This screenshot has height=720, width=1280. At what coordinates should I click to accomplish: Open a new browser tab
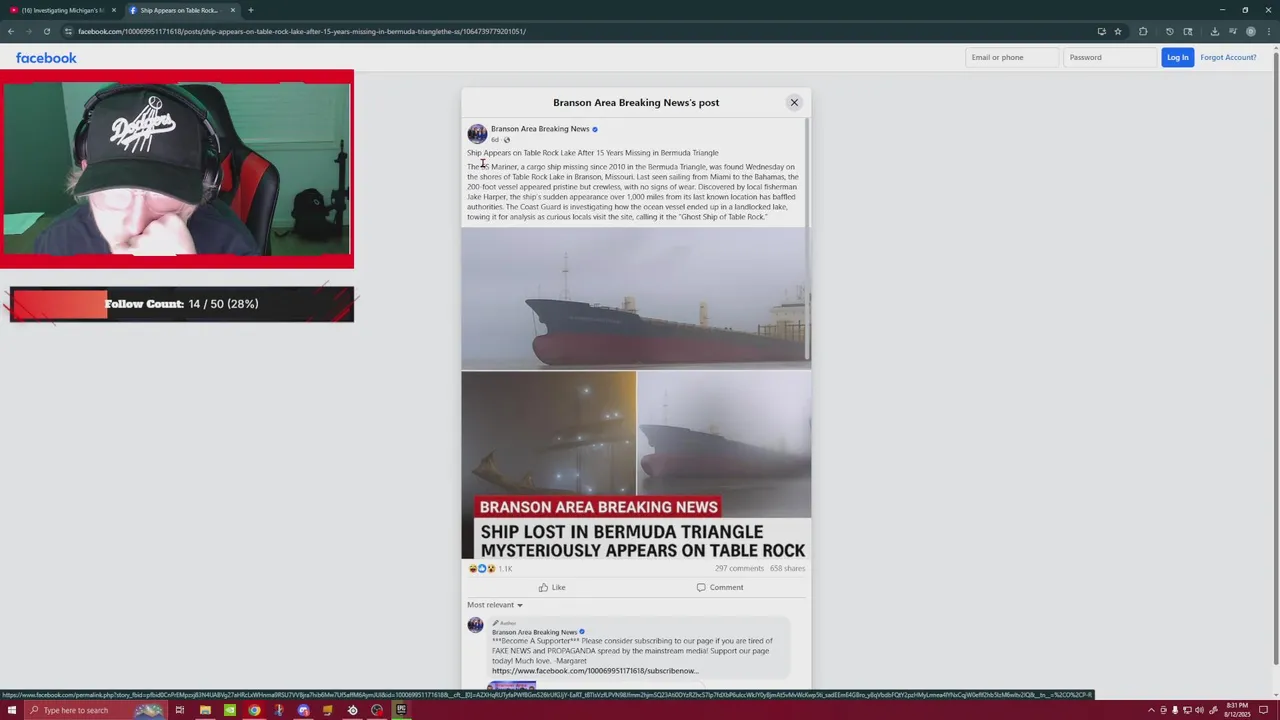tap(251, 10)
